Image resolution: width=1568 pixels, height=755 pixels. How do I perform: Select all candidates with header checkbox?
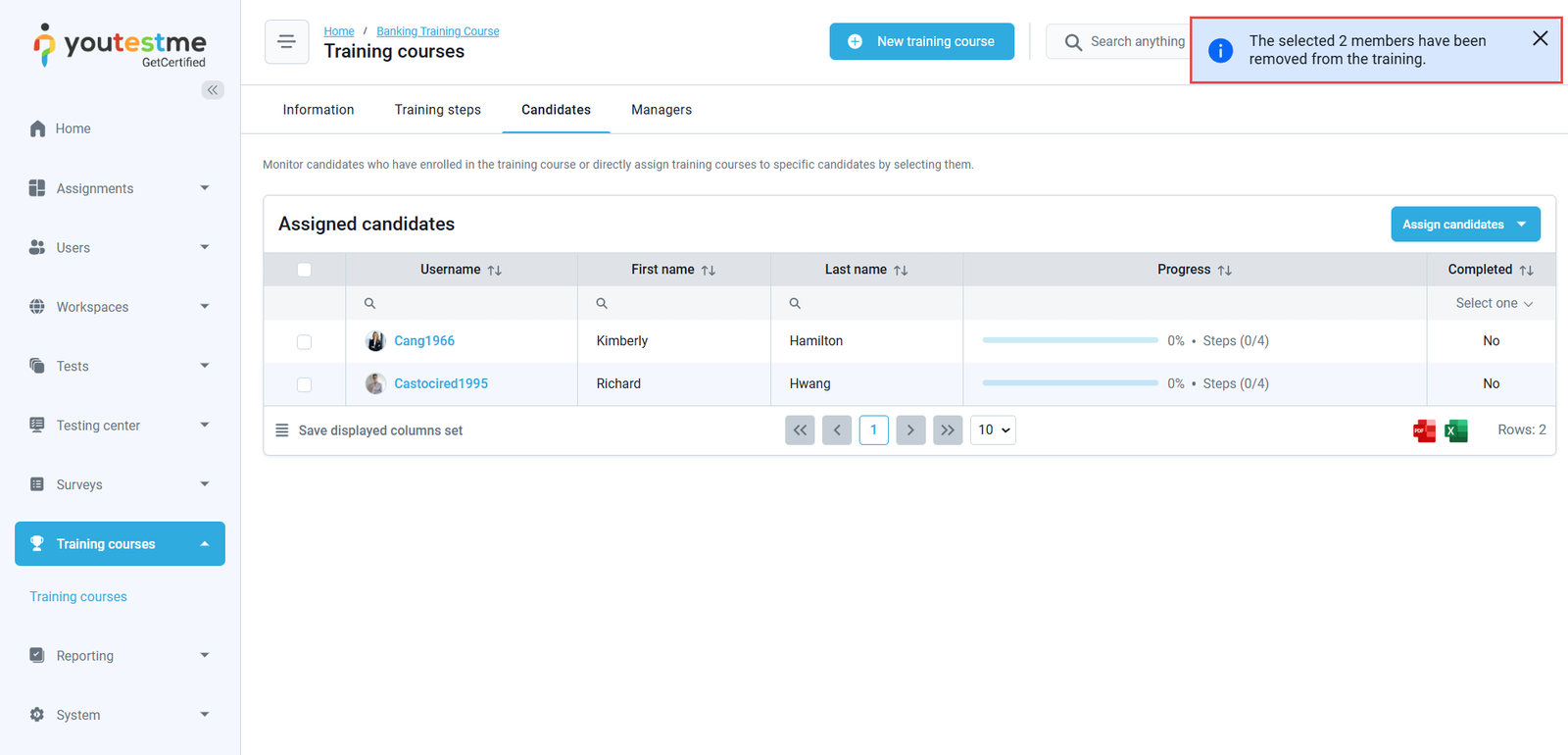(304, 270)
